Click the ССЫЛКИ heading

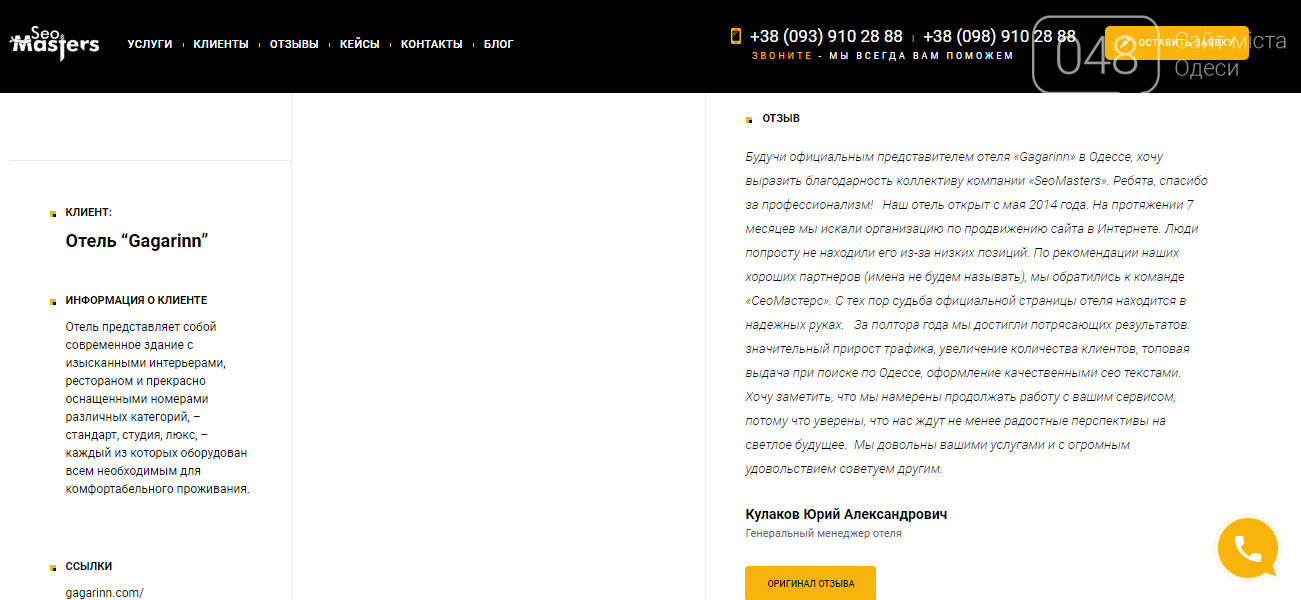click(89, 566)
